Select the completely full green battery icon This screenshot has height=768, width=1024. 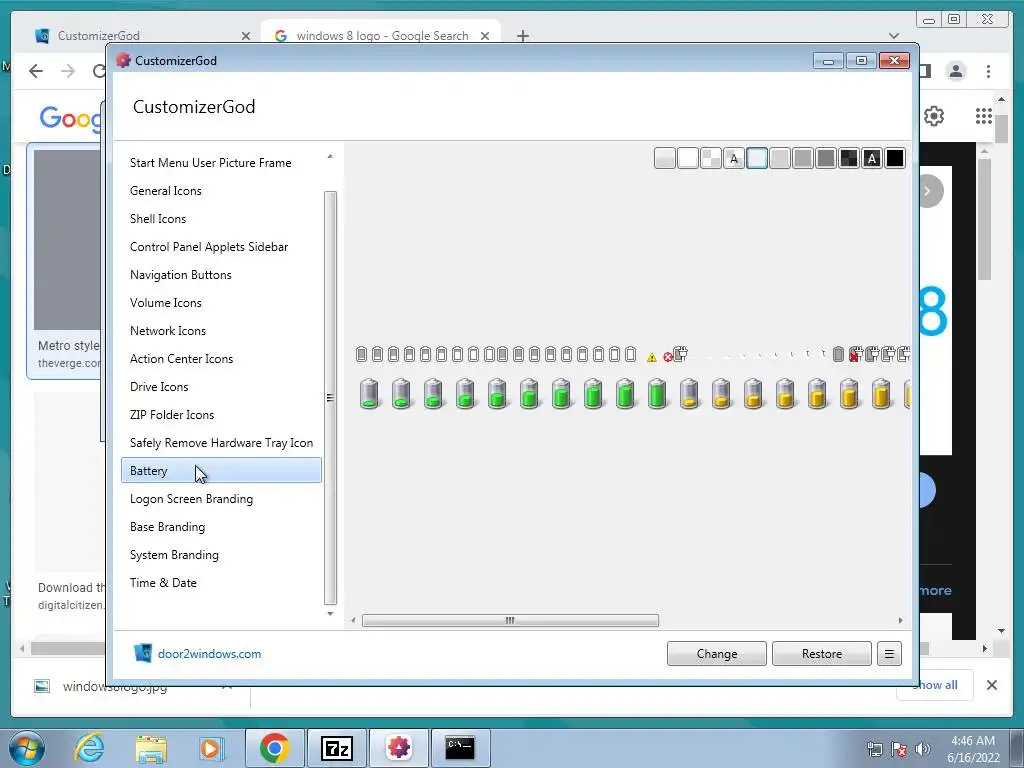point(657,394)
